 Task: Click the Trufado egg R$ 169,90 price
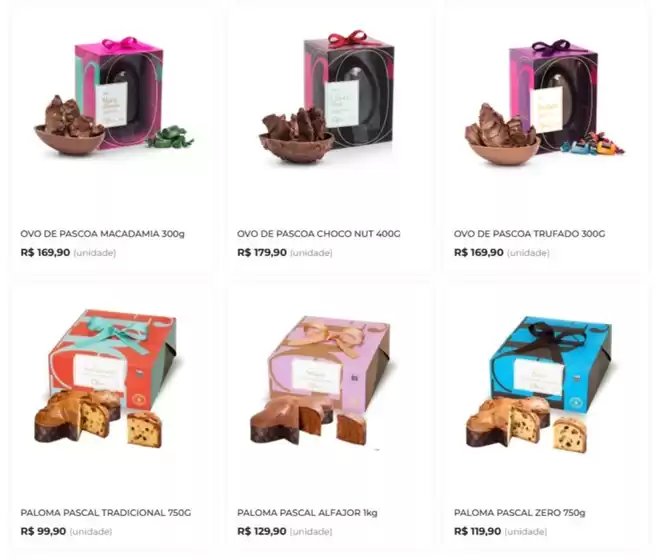[x=479, y=252]
